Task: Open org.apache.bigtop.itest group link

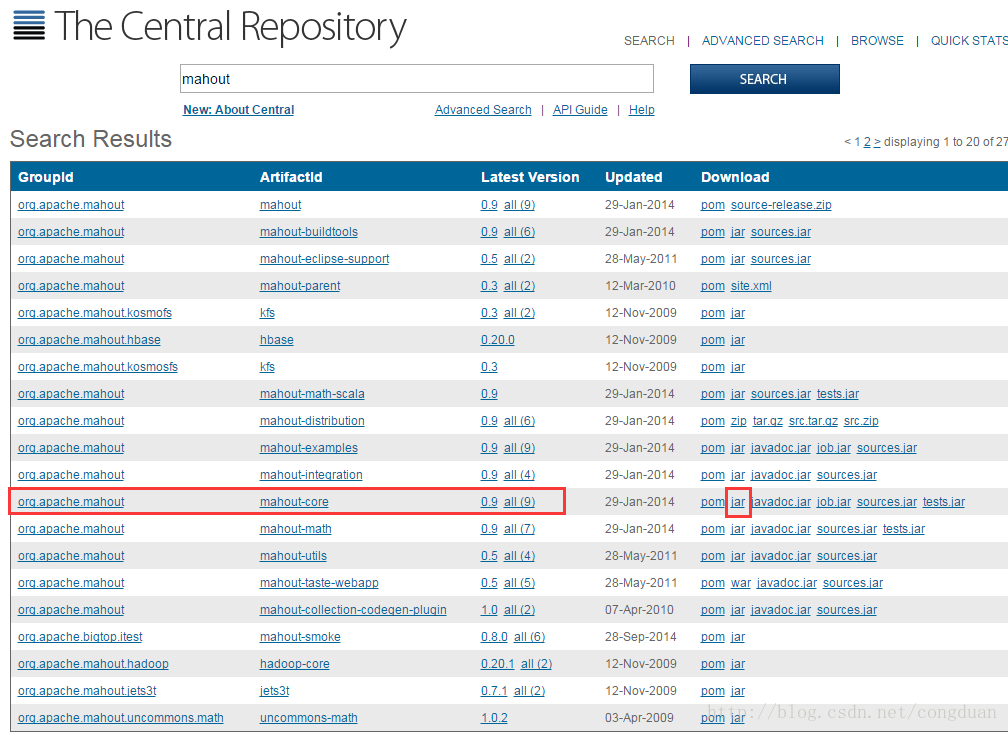Action: pos(80,637)
